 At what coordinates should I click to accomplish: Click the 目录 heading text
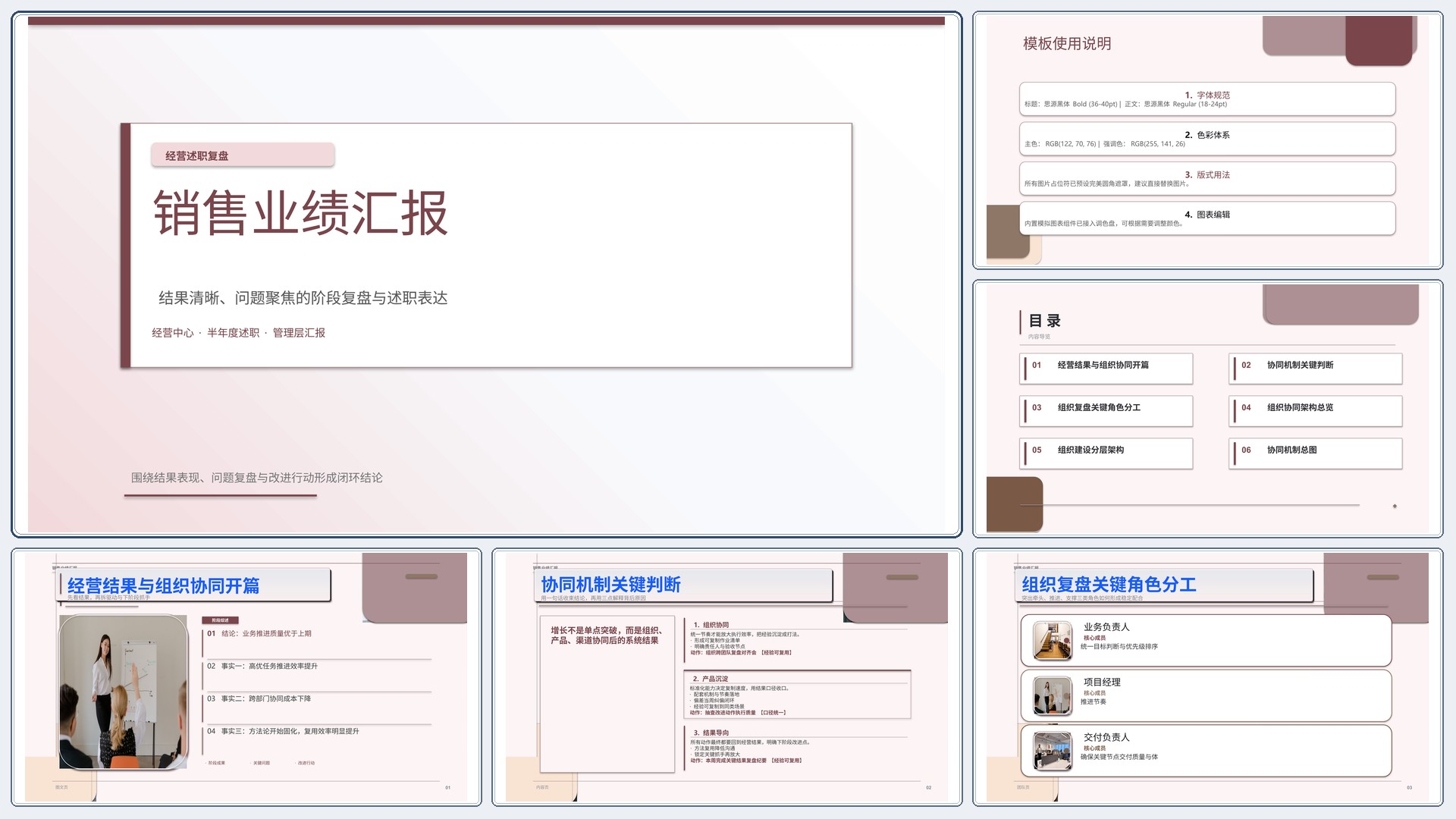(x=1044, y=321)
